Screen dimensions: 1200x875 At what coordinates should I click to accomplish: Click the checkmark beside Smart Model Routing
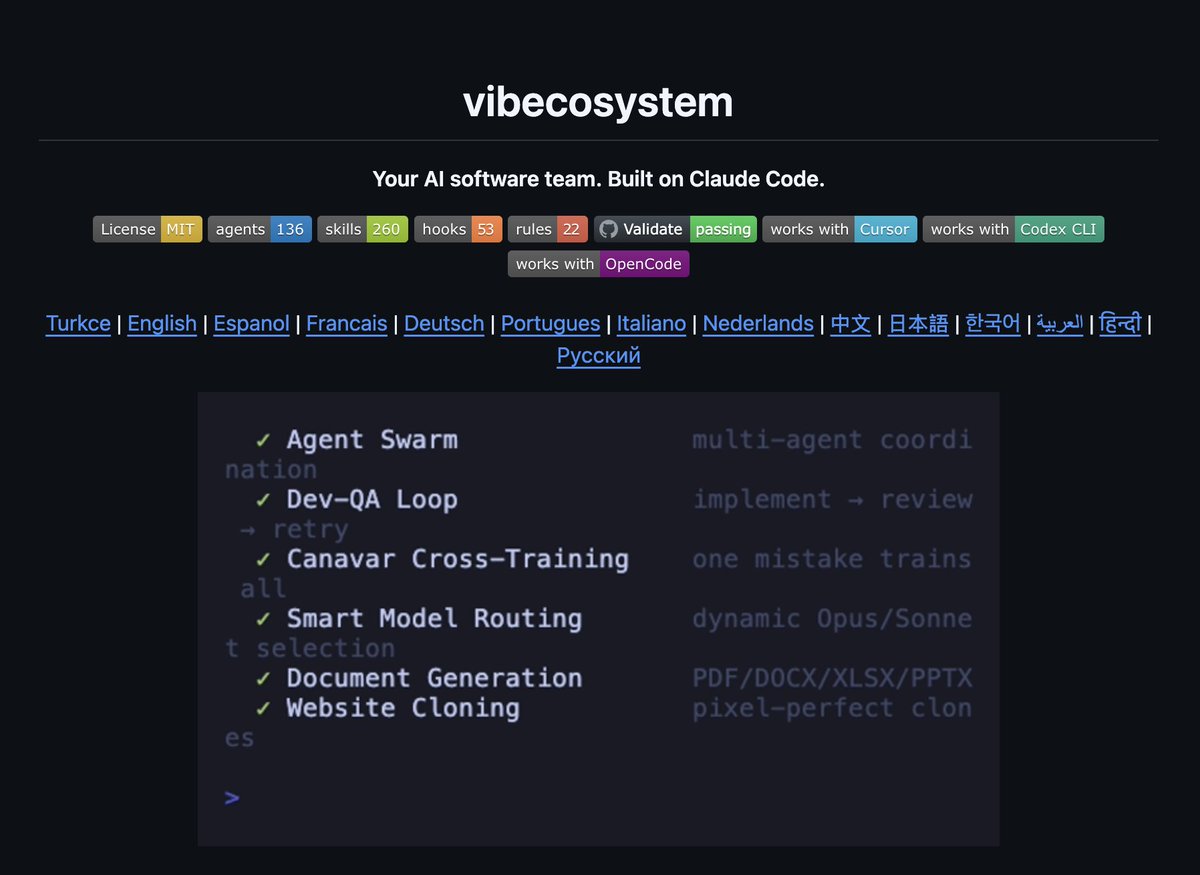pos(263,618)
